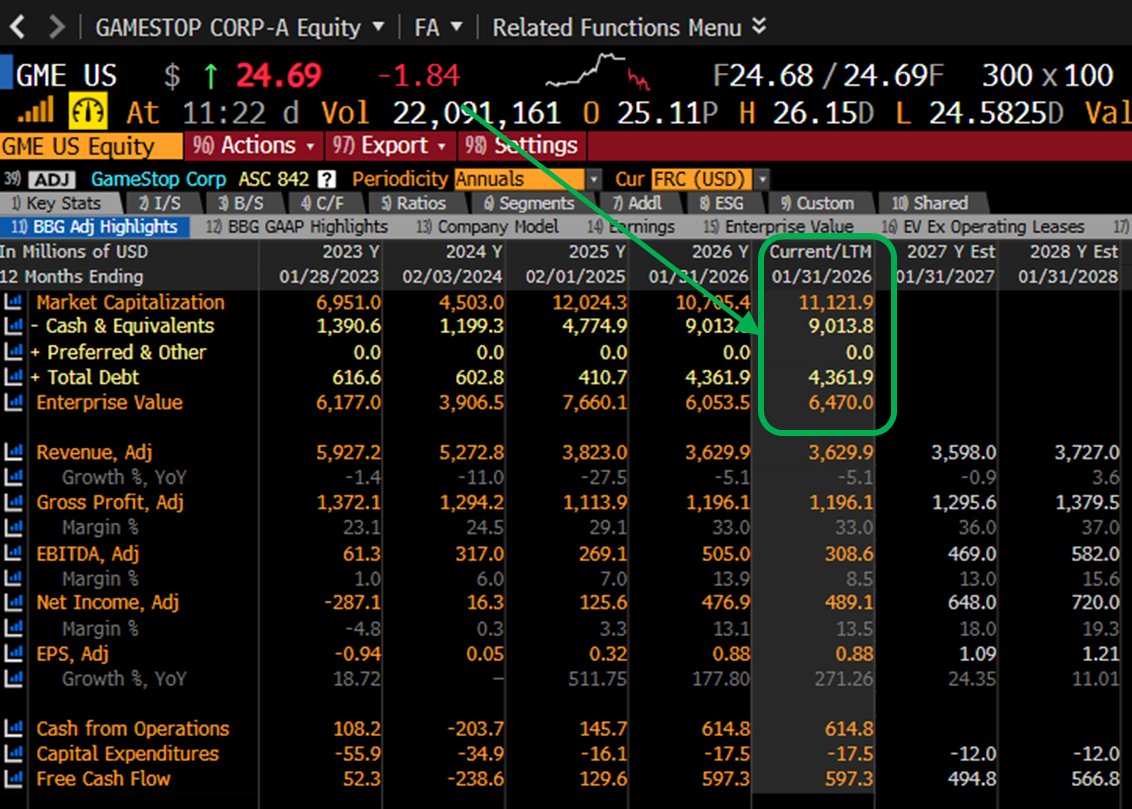Click the ASC 842 accounting standard label

[274, 179]
